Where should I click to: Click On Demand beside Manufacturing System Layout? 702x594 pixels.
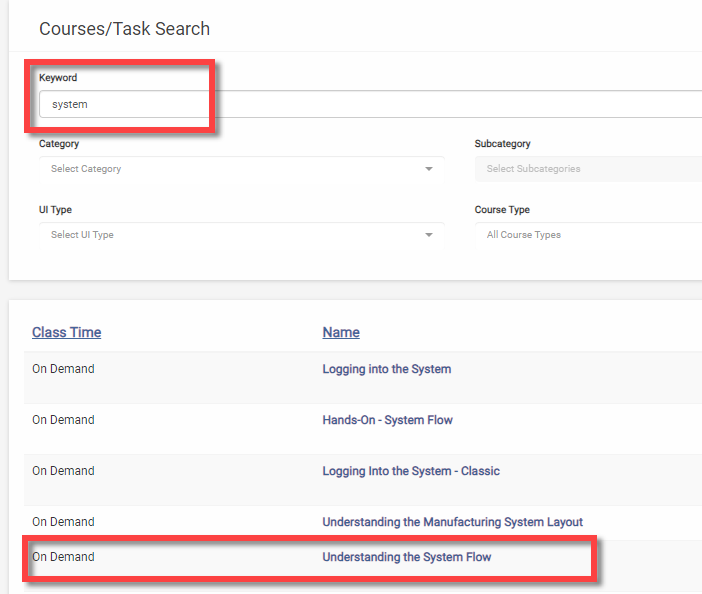tap(63, 522)
